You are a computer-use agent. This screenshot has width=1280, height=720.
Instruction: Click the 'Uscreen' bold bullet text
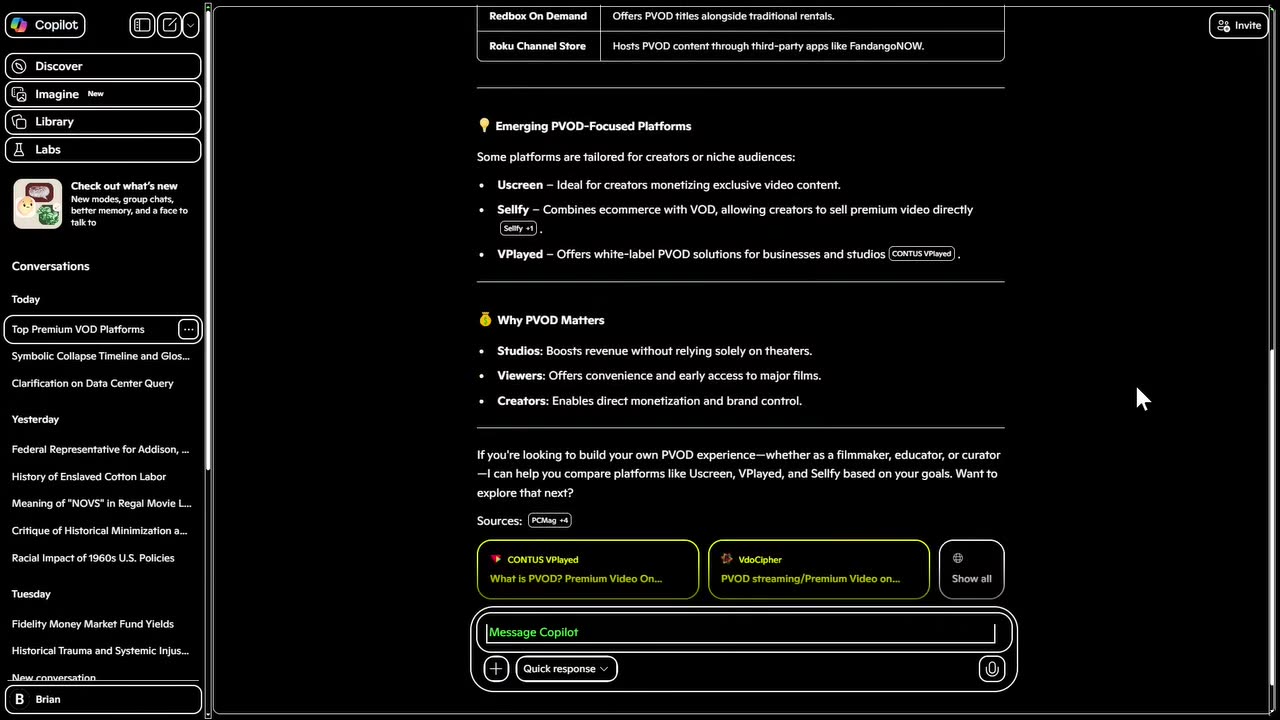(520, 185)
